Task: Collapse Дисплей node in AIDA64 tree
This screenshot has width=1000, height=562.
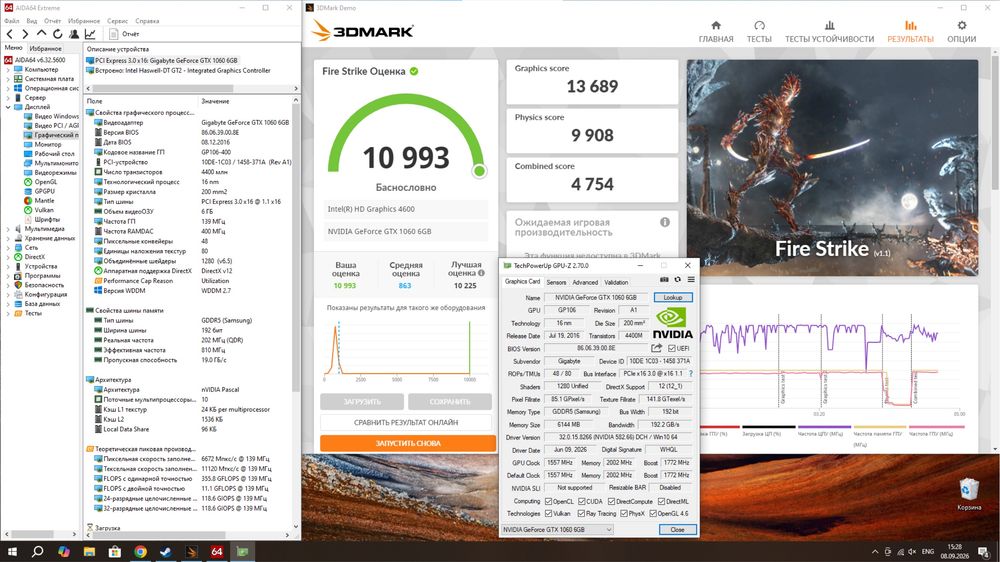Action: point(8,107)
